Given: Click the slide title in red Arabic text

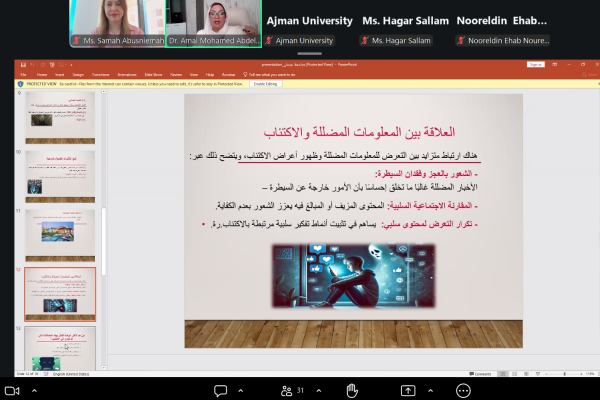Looking at the screenshot, I should coord(359,132).
